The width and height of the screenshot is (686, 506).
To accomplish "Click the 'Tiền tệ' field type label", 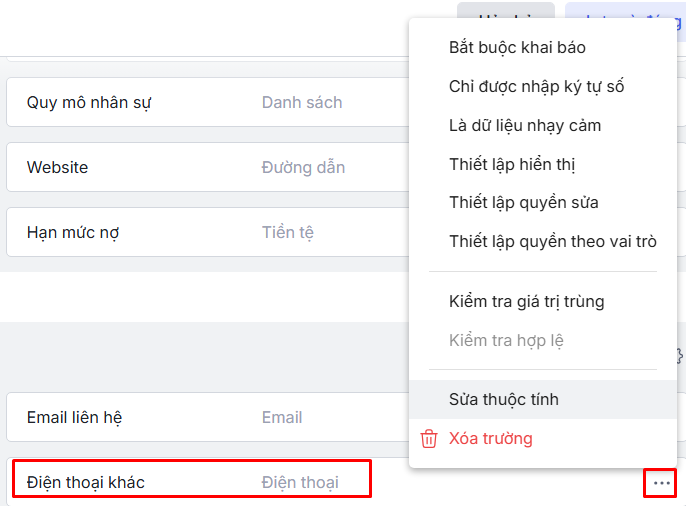I will click(288, 233).
